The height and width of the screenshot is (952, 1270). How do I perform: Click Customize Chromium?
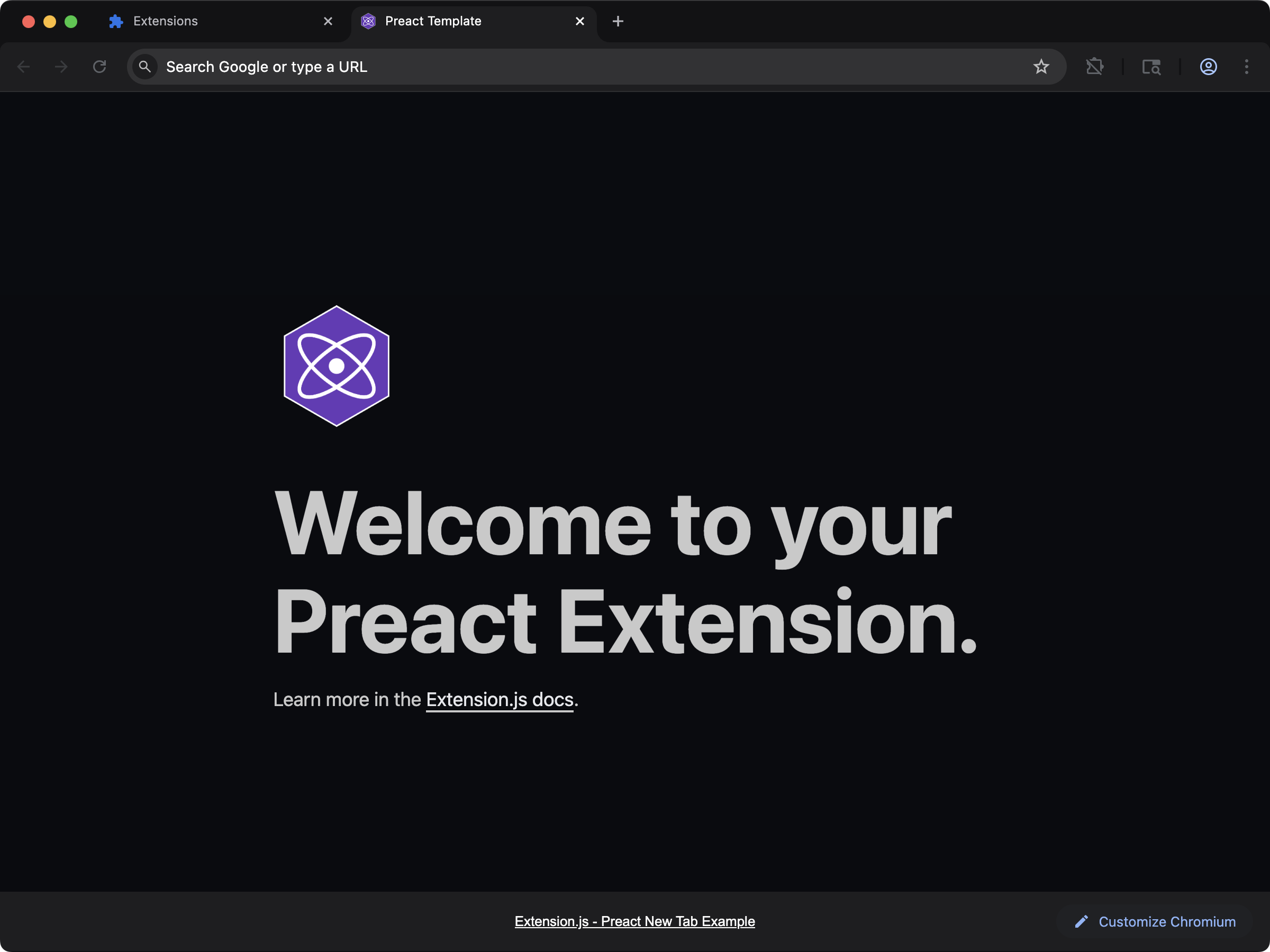[1167, 921]
